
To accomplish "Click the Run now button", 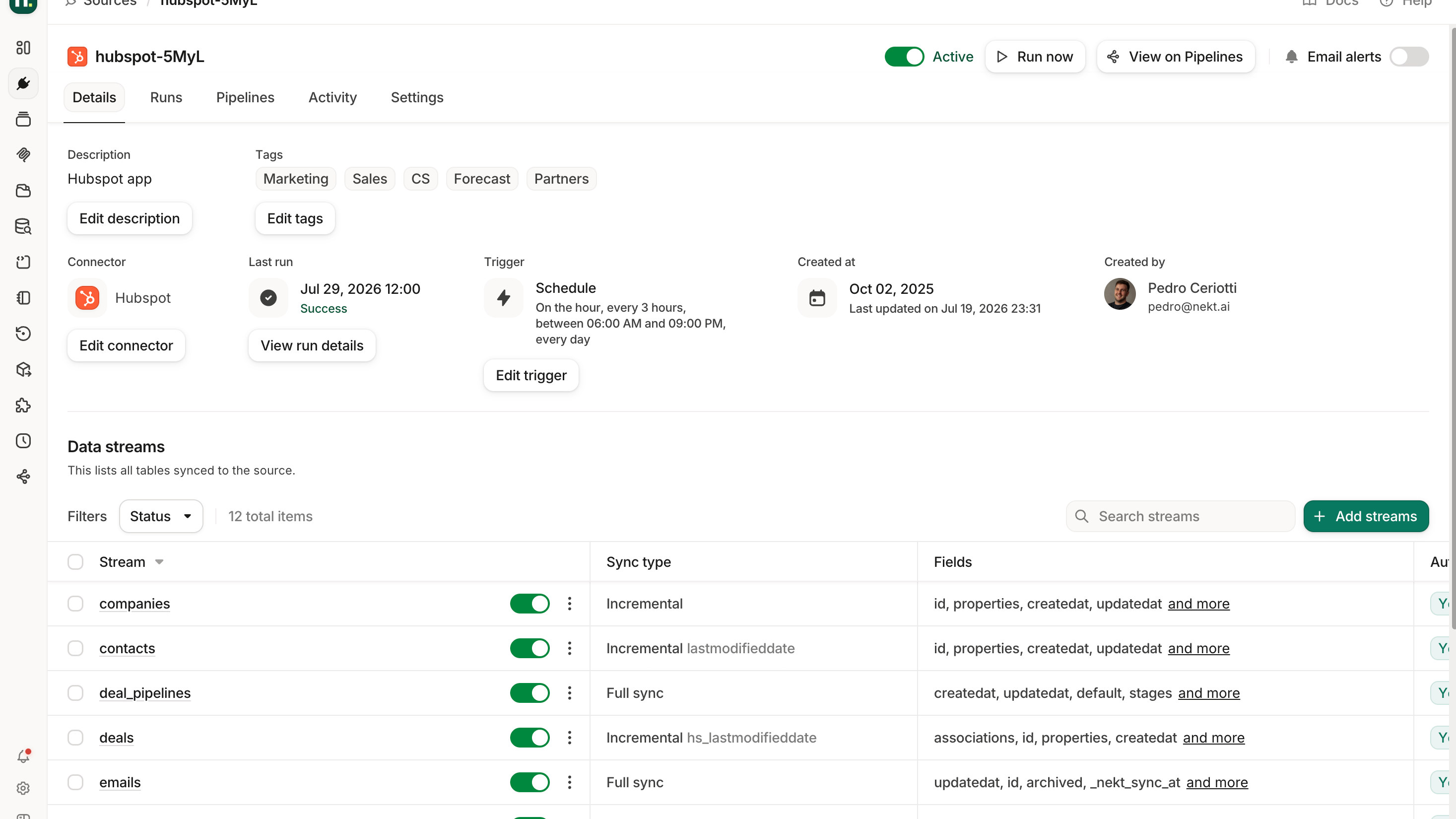I will (x=1035, y=57).
